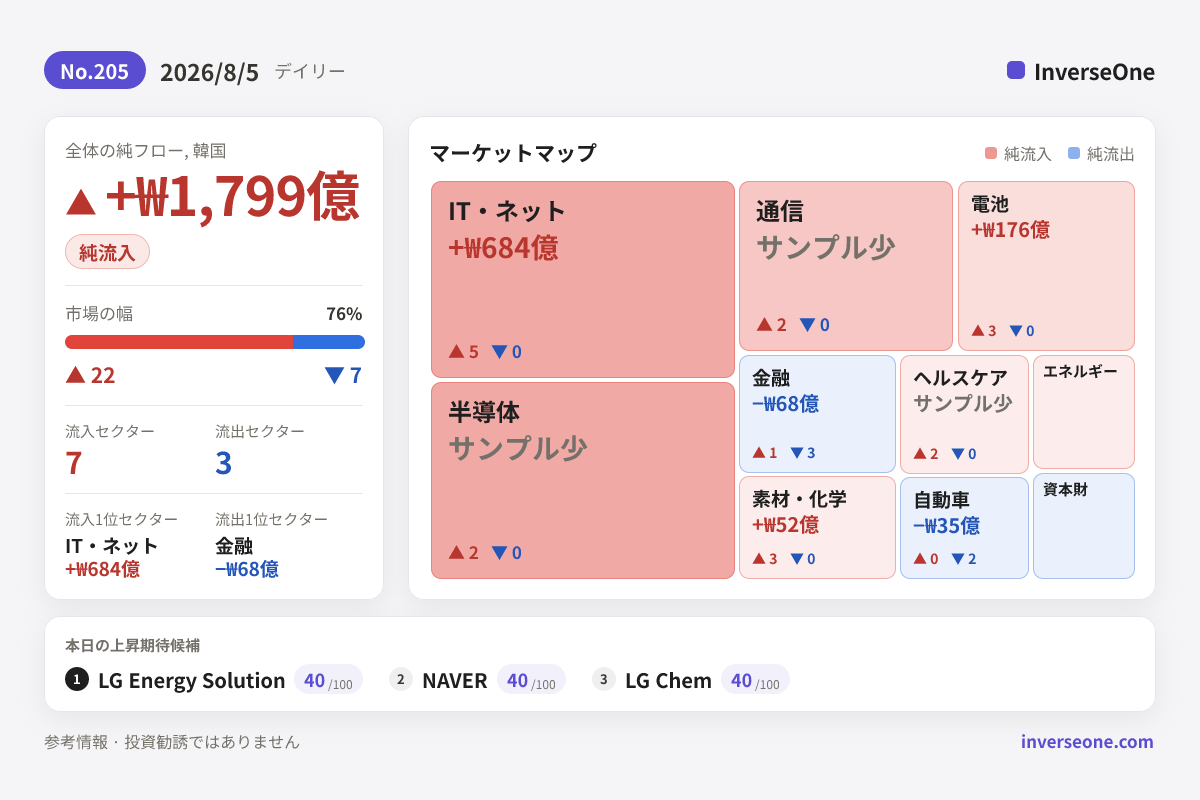Click the down triangle in 素材・化学 tile

pos(796,559)
